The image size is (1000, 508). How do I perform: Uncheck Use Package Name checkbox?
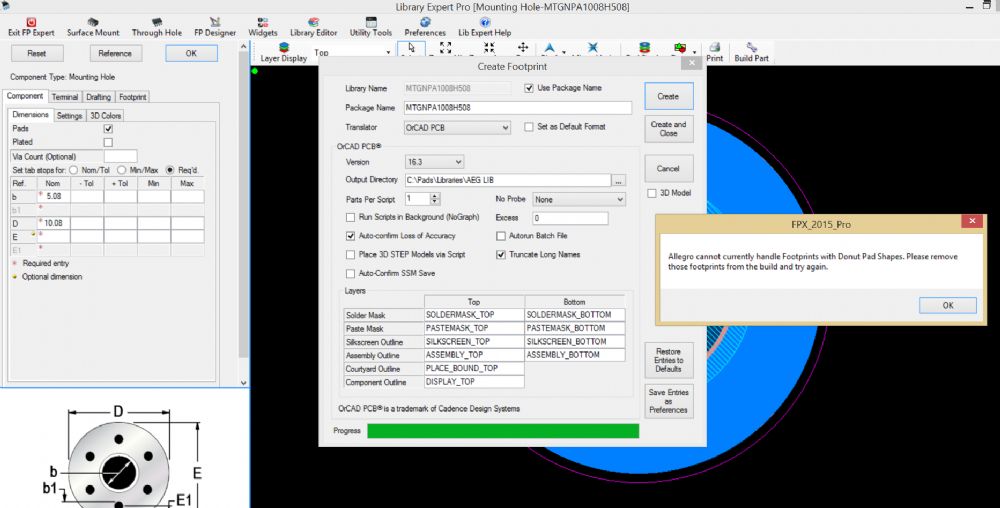coord(529,88)
